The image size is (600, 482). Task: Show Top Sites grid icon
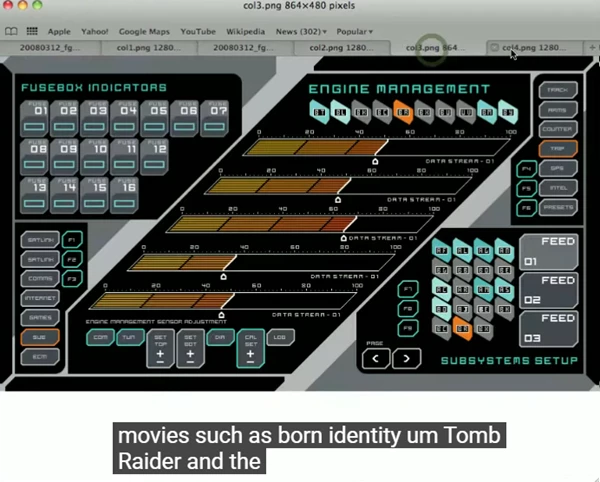[32, 31]
